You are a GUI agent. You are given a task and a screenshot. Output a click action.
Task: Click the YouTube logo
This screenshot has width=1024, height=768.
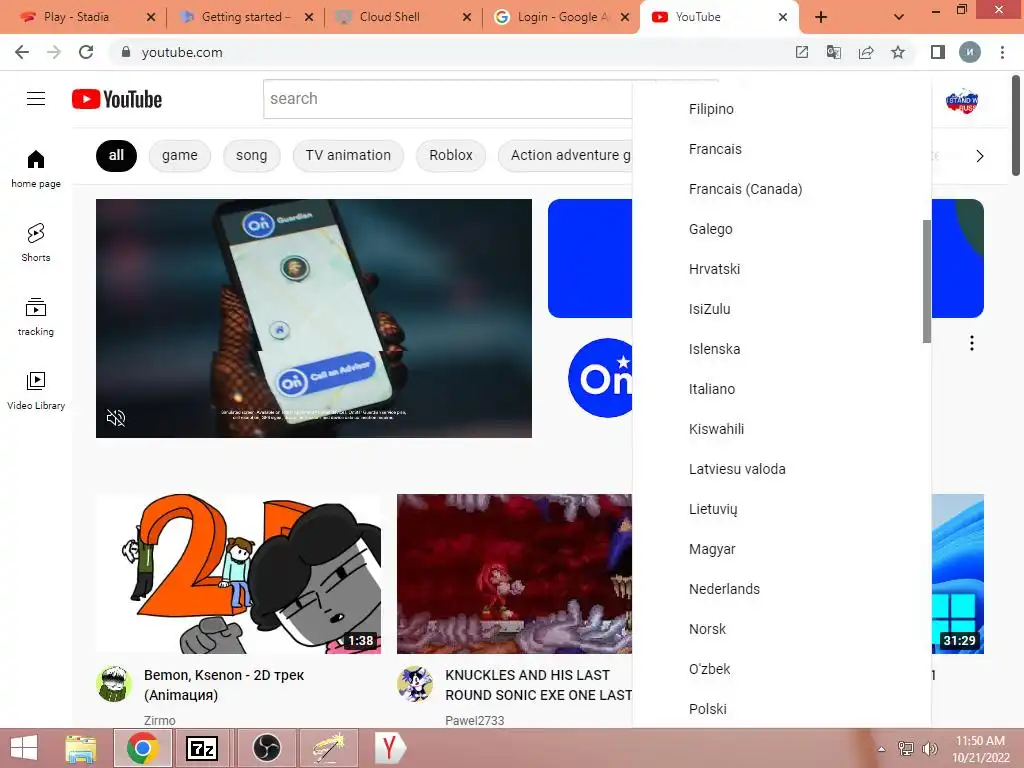click(117, 99)
